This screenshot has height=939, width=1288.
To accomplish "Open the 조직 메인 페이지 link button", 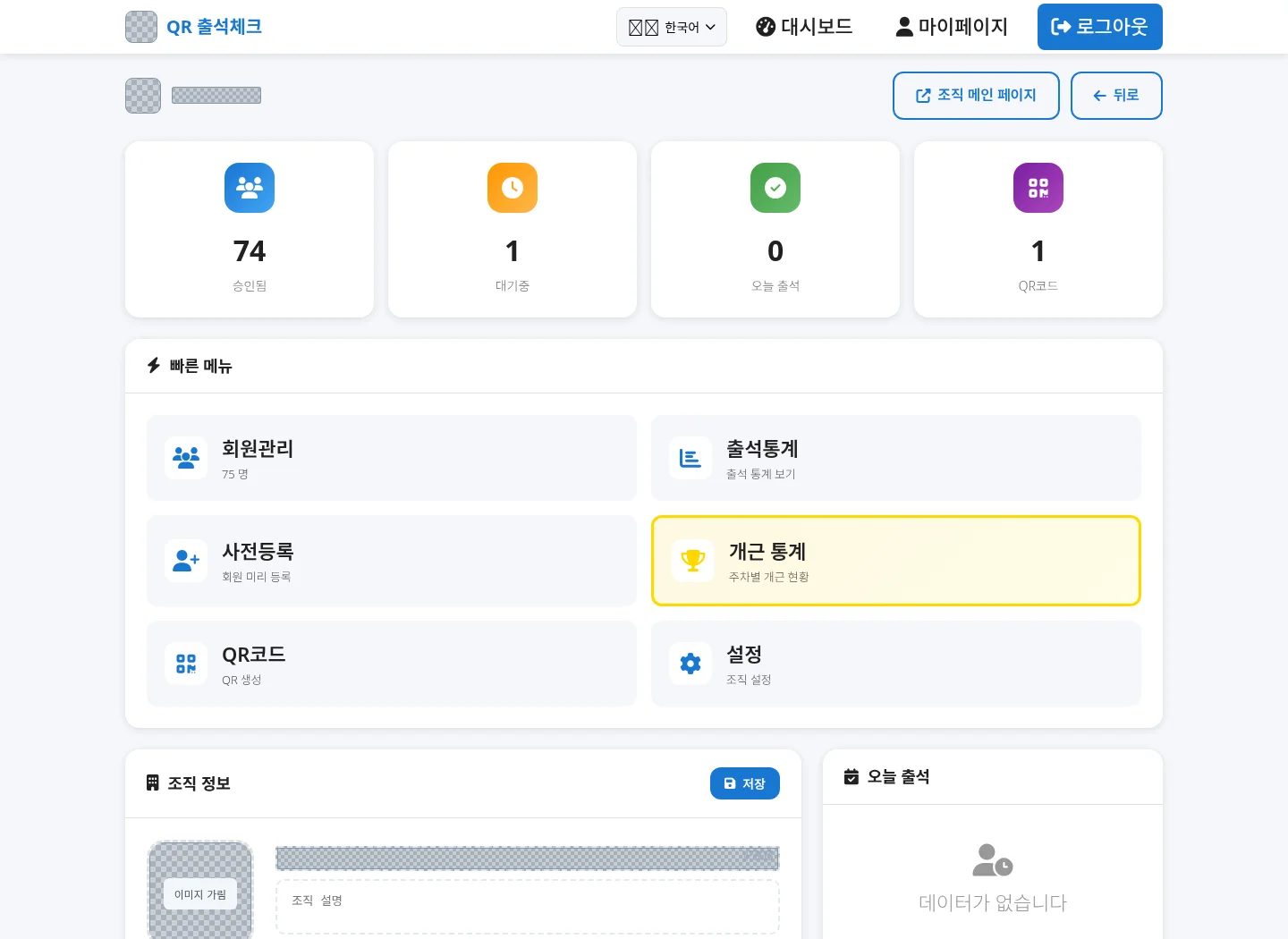I will [976, 96].
